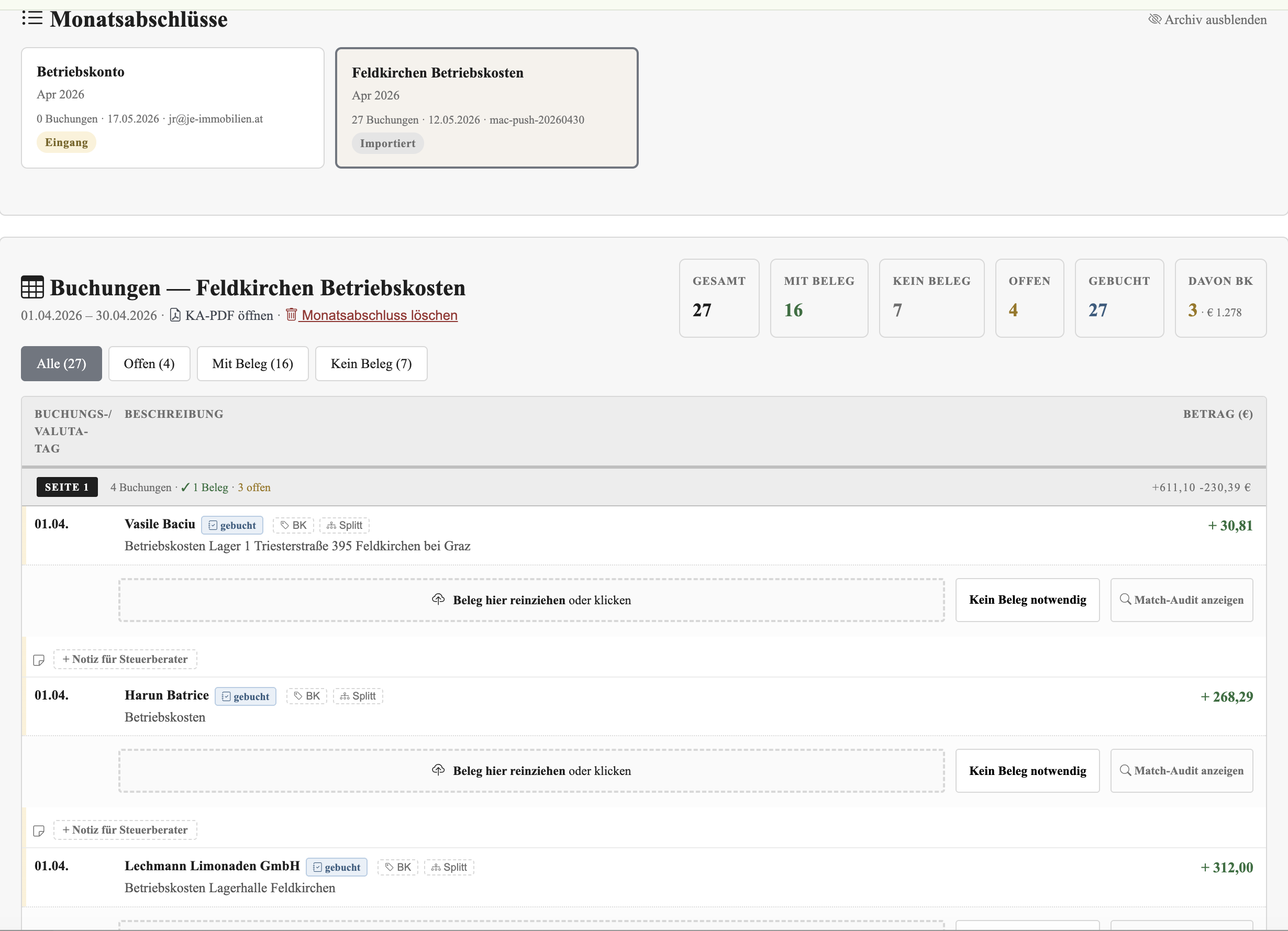Toggle the BK tag on Vasile Baciu booking
Image resolution: width=1288 pixels, height=931 pixels.
click(294, 525)
